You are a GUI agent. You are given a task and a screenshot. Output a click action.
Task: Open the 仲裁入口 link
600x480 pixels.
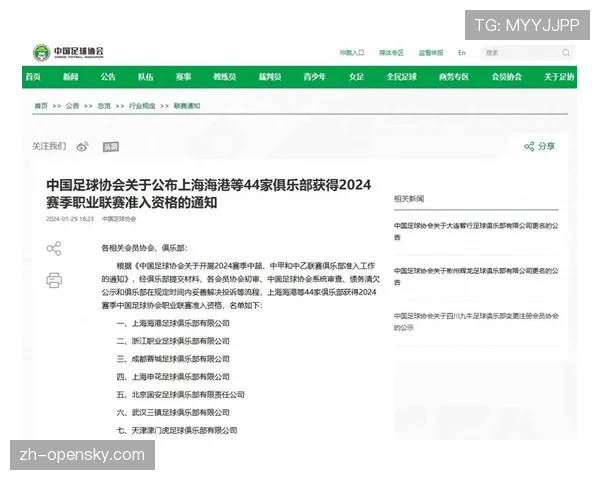click(x=352, y=52)
